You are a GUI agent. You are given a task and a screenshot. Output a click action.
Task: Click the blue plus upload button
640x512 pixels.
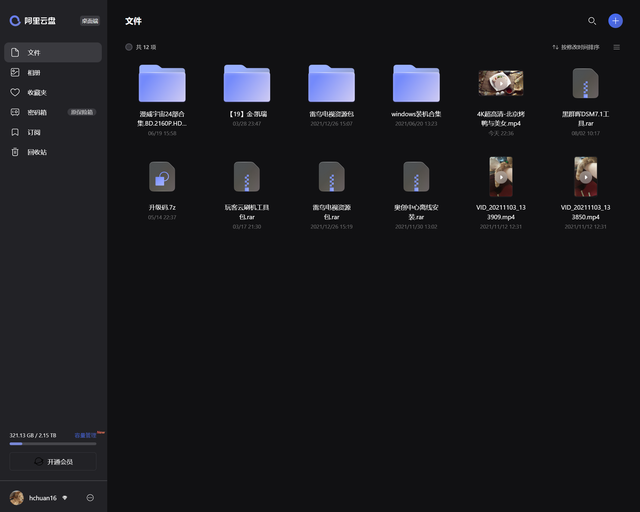(615, 21)
